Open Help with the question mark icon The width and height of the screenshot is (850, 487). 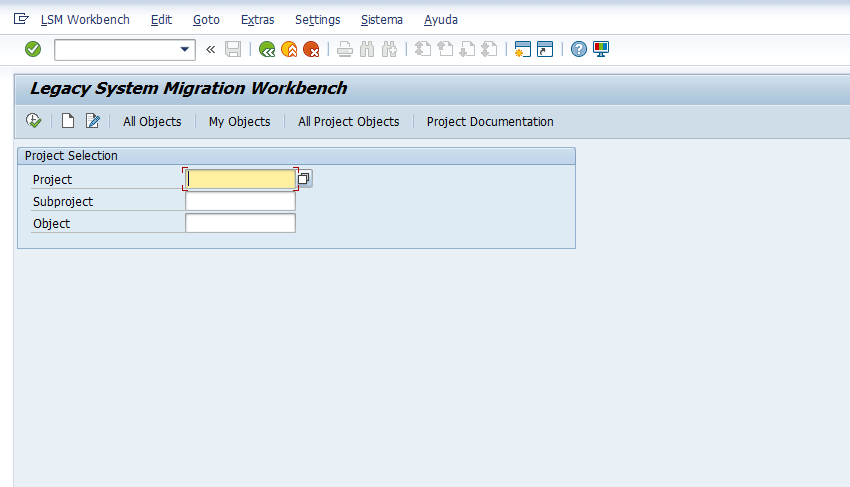tap(579, 49)
